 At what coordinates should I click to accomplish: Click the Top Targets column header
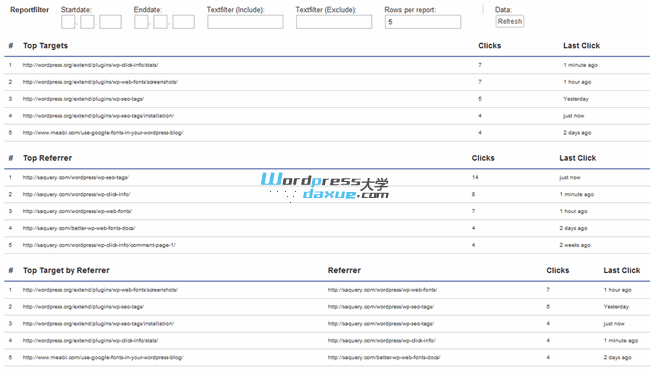(45, 46)
